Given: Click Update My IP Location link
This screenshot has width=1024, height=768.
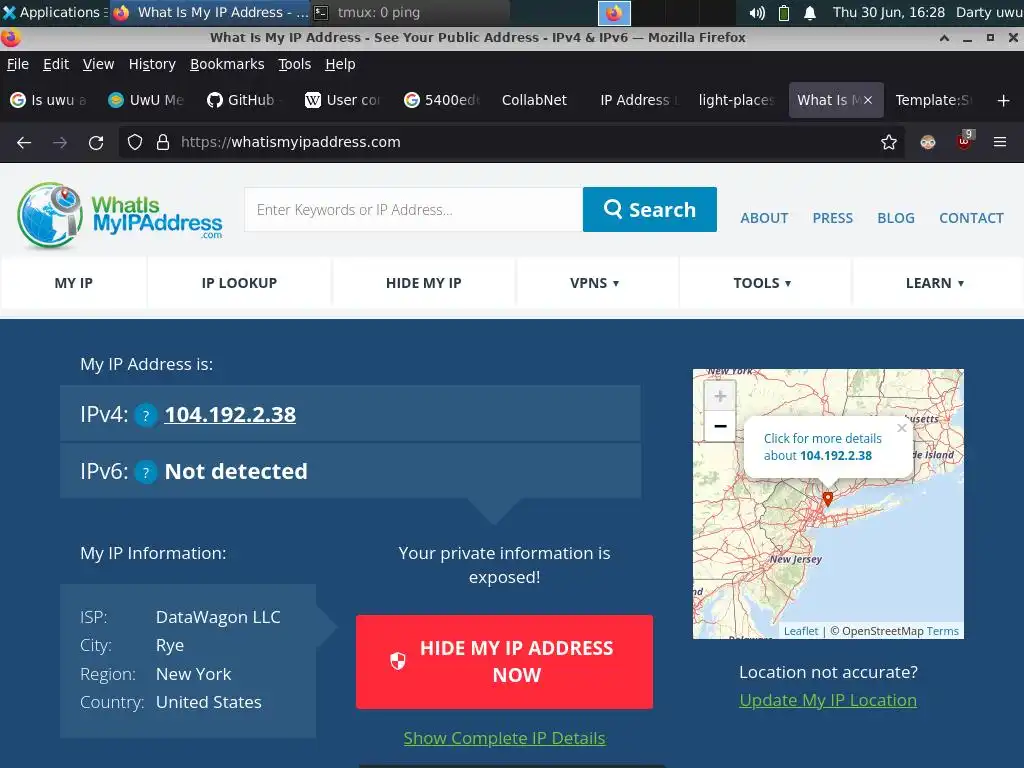Looking at the screenshot, I should [x=828, y=700].
